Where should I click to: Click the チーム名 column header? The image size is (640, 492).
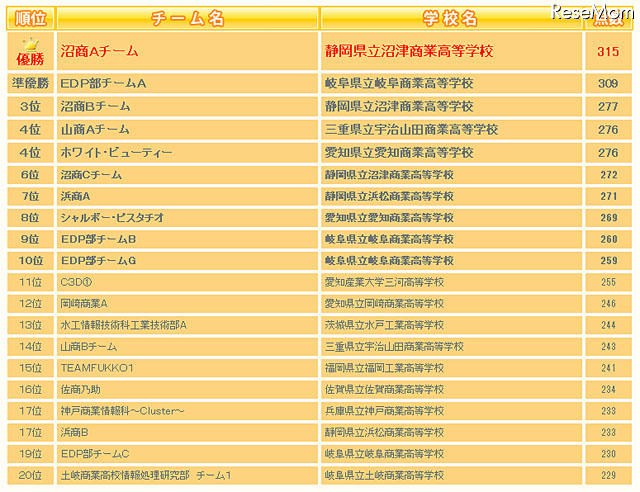click(187, 19)
